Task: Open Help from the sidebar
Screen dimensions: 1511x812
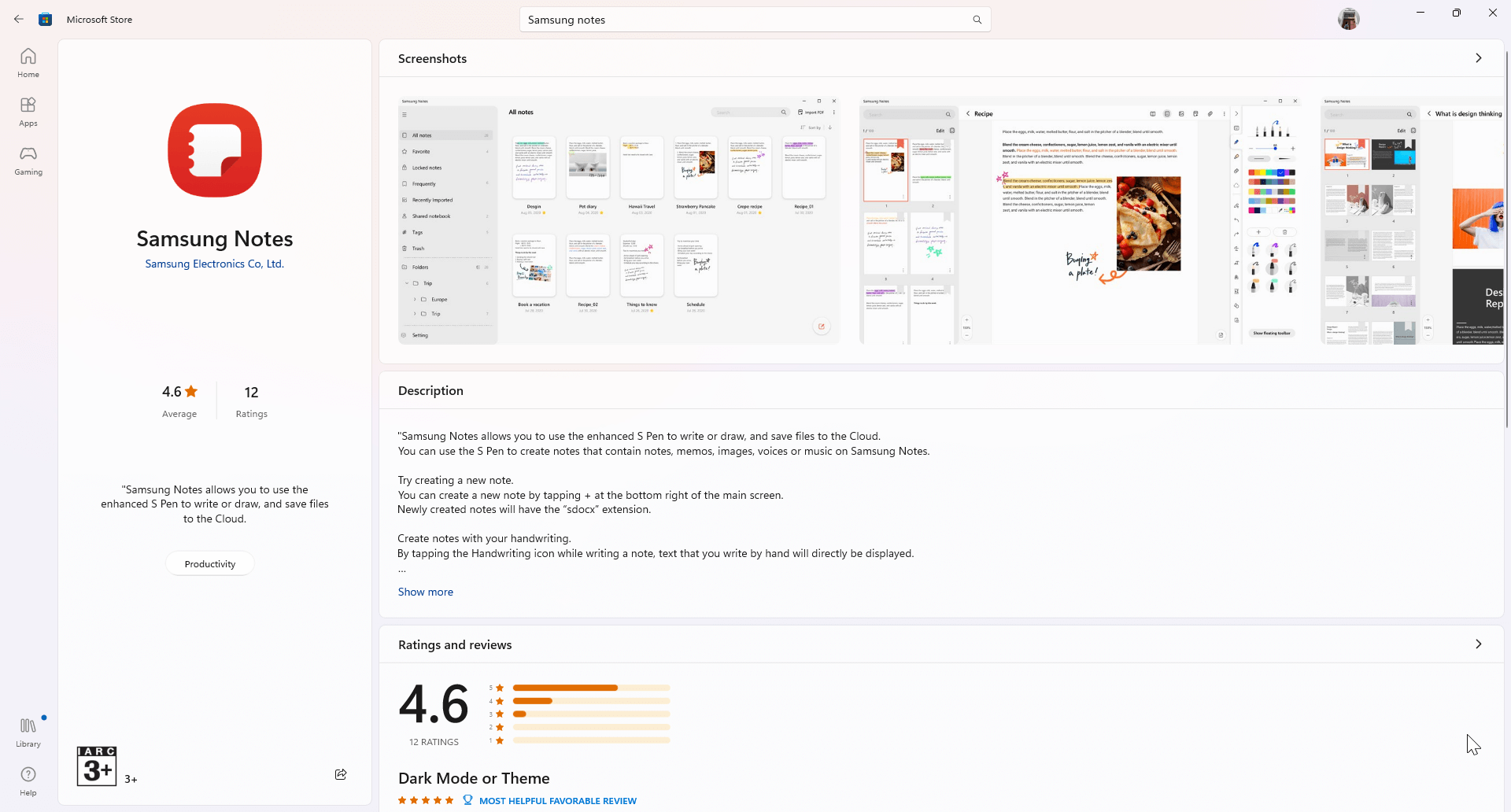Action: (28, 781)
